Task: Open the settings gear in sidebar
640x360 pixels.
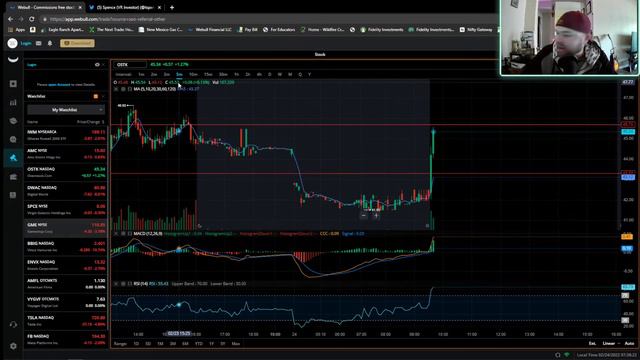Action: click(x=13, y=346)
